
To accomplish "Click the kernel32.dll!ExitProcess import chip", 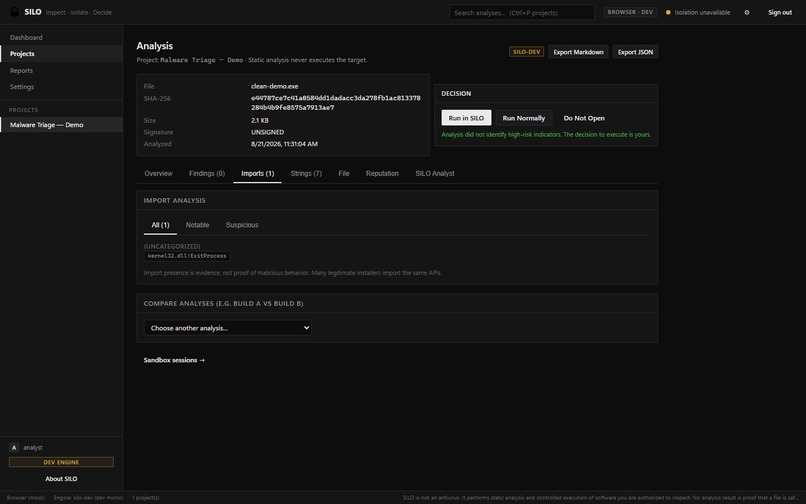I will [x=187, y=256].
